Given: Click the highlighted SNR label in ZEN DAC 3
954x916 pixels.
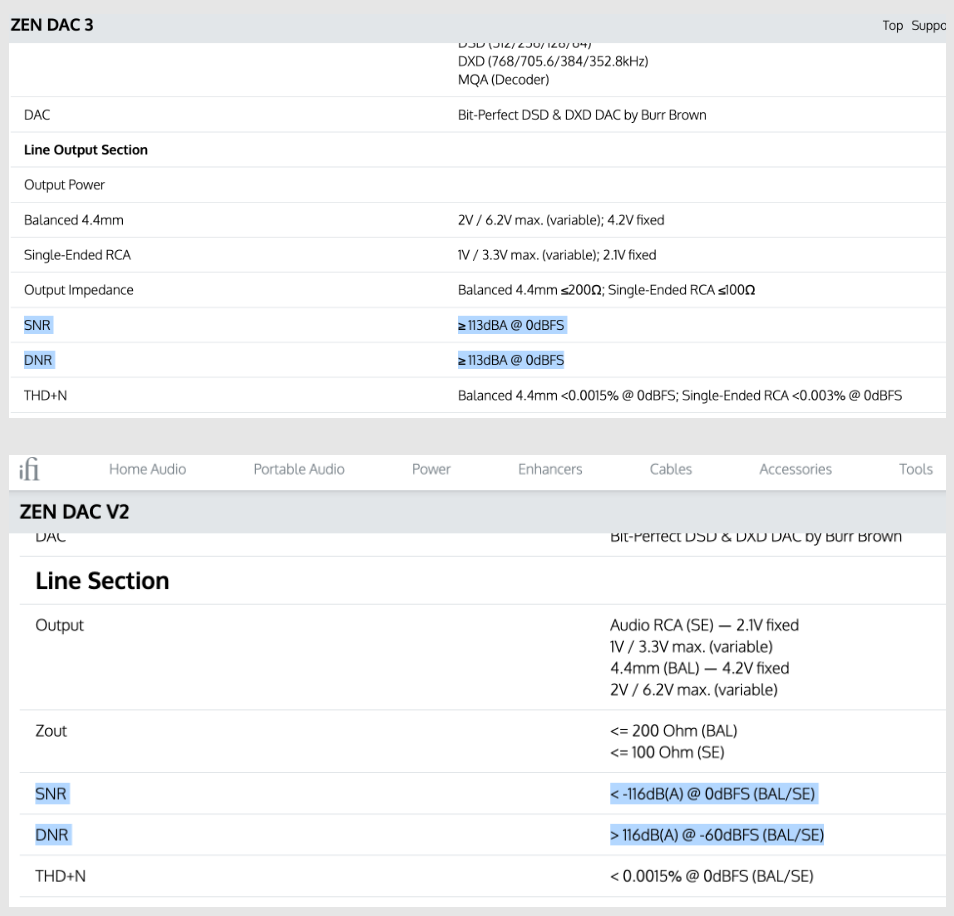Looking at the screenshot, I should [x=37, y=325].
